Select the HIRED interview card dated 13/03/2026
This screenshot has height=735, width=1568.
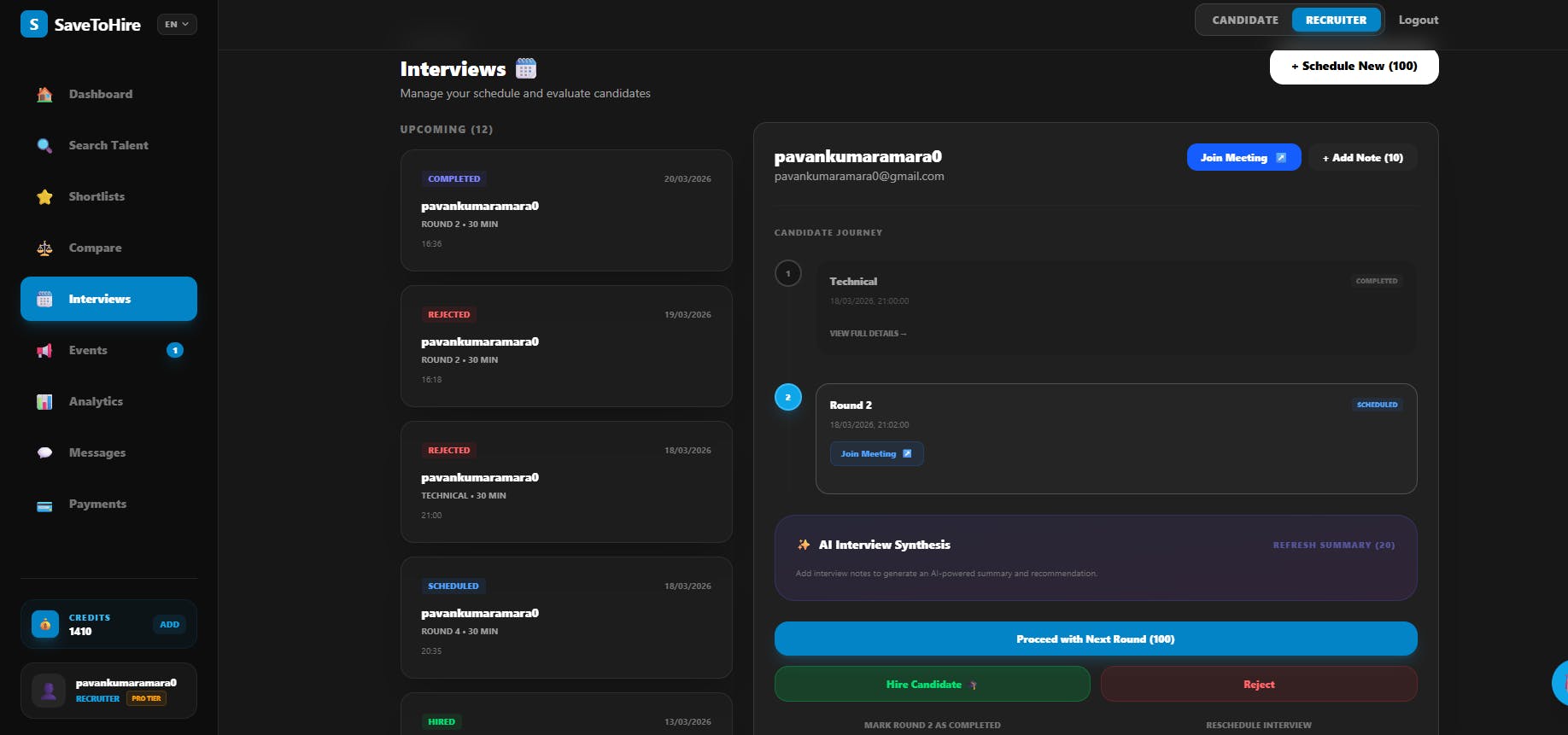pyautogui.click(x=566, y=714)
